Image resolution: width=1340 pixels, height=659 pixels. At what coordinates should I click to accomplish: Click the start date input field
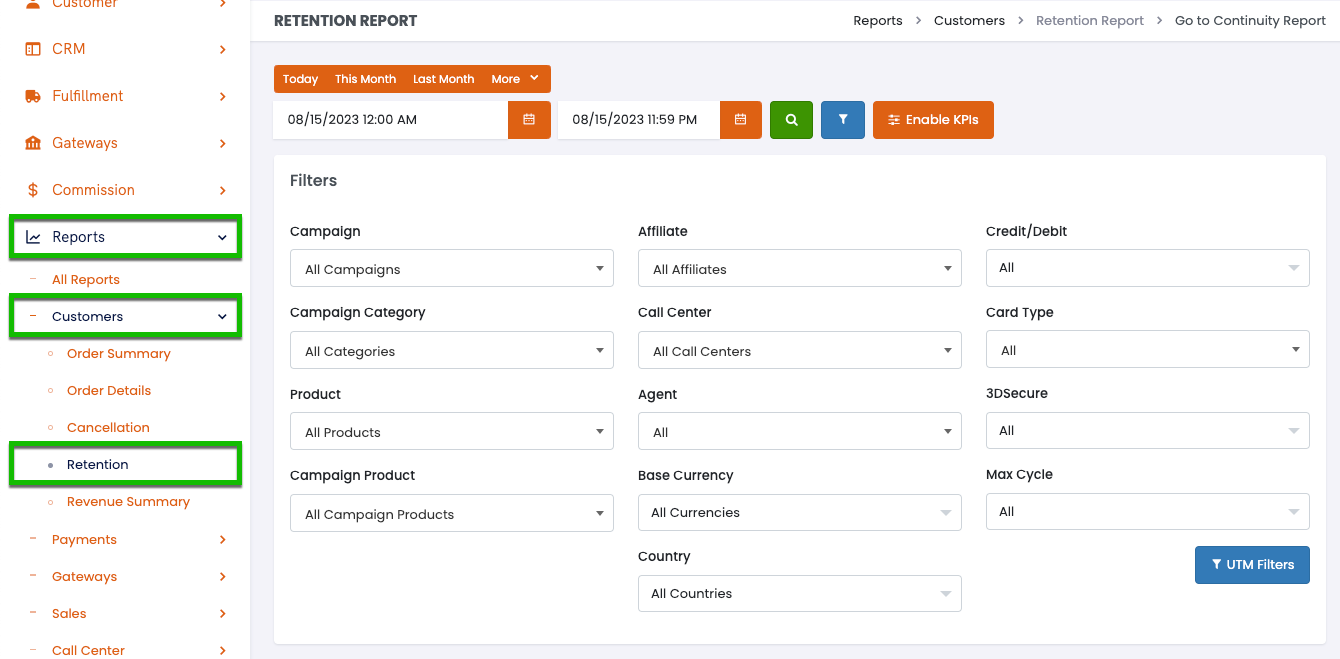click(x=390, y=120)
